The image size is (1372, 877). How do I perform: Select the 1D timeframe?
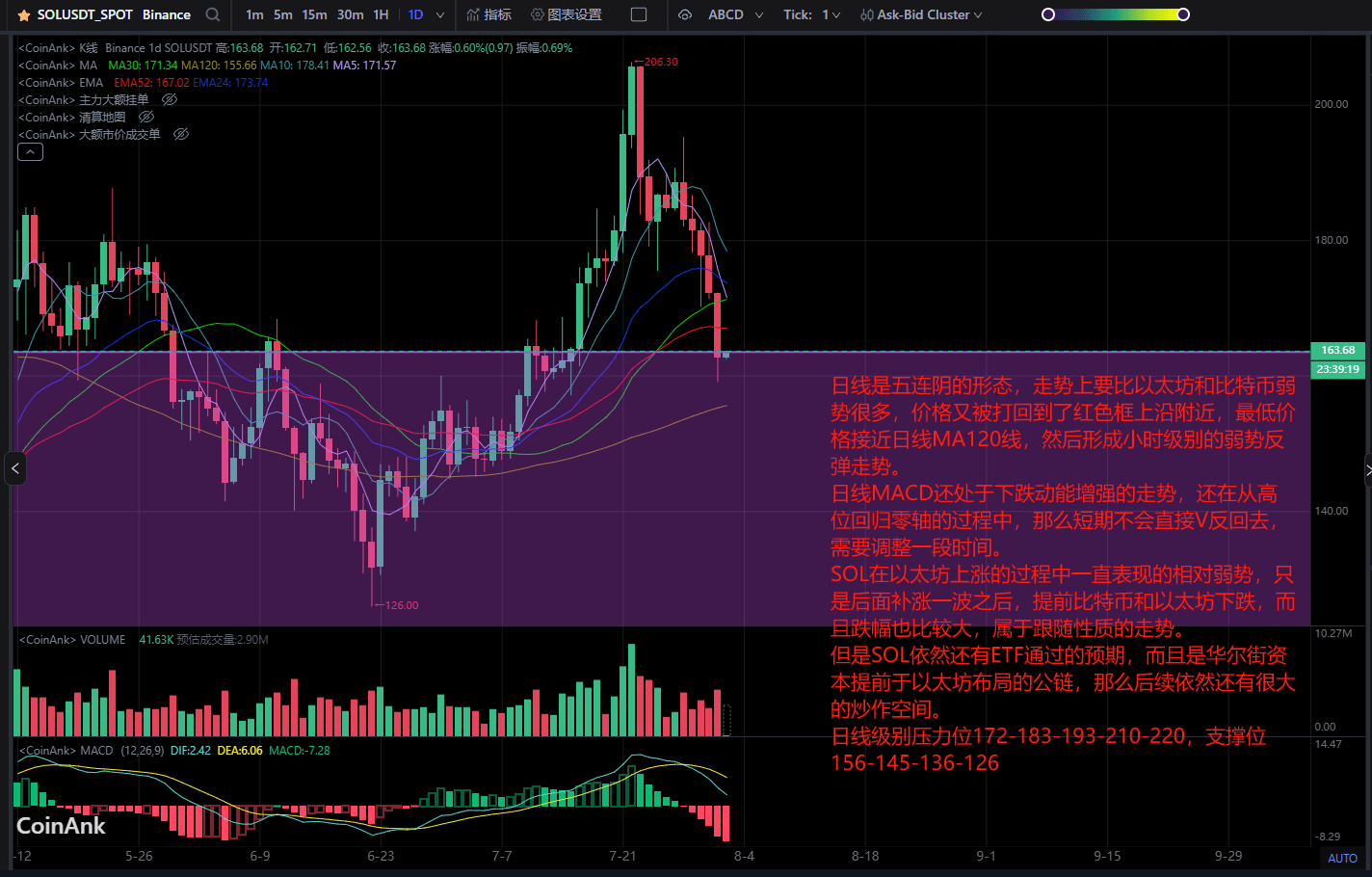coord(415,15)
